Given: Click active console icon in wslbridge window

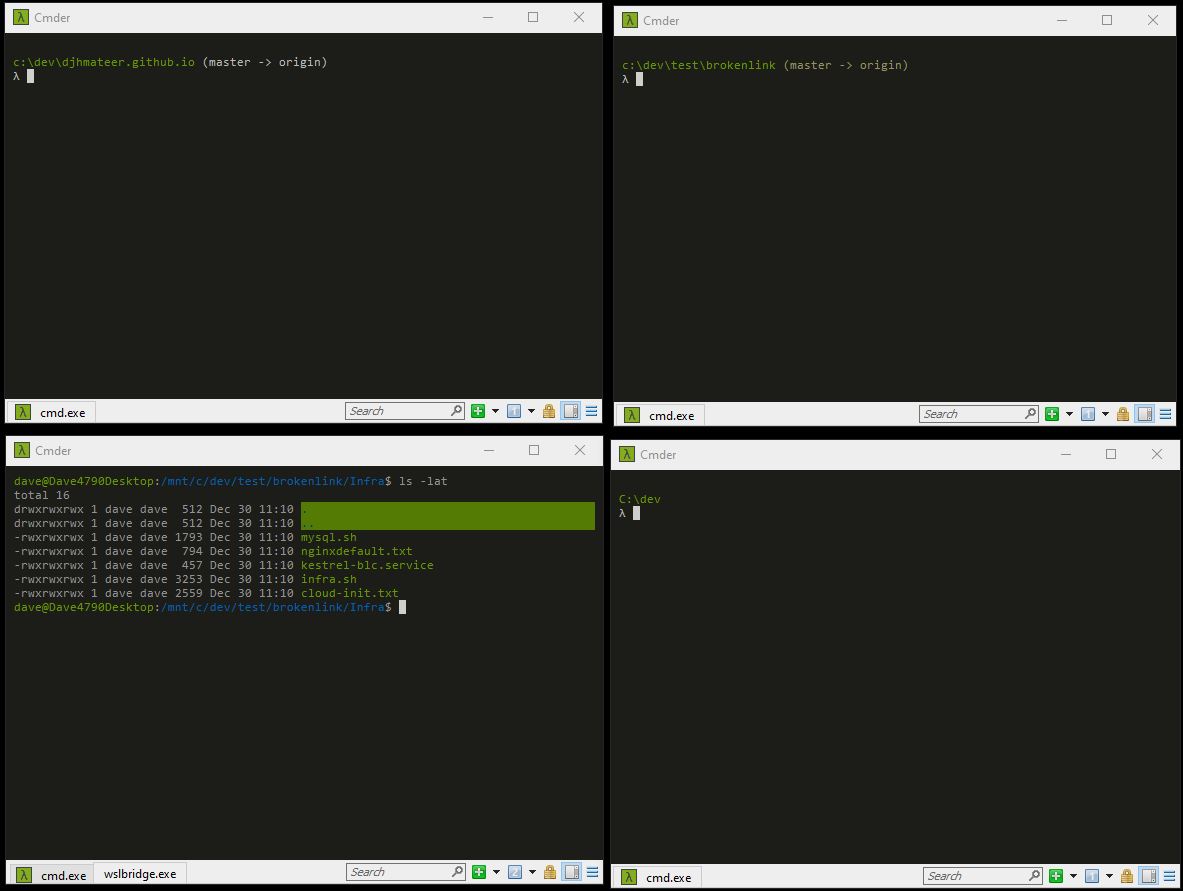Looking at the screenshot, I should click(x=515, y=872).
